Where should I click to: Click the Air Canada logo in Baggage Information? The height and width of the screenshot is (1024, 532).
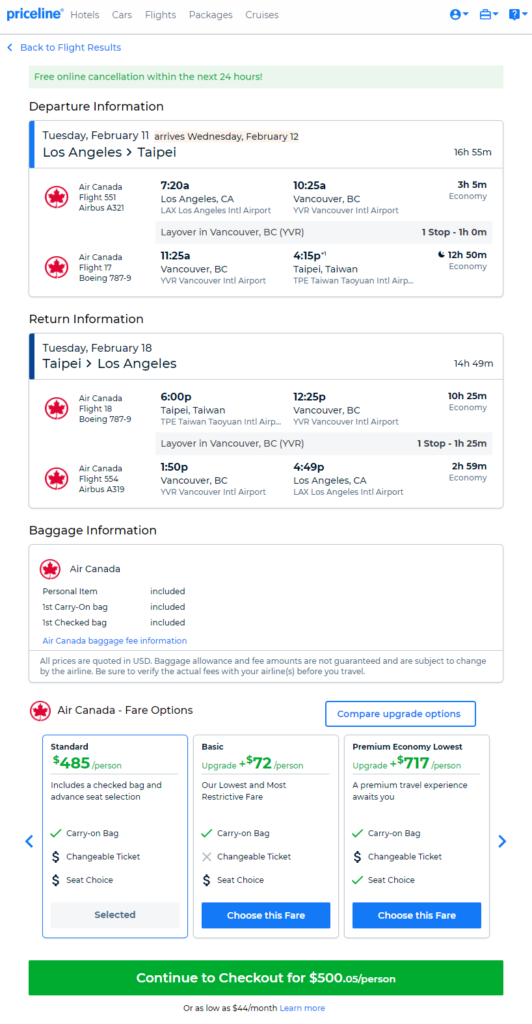[x=50, y=569]
